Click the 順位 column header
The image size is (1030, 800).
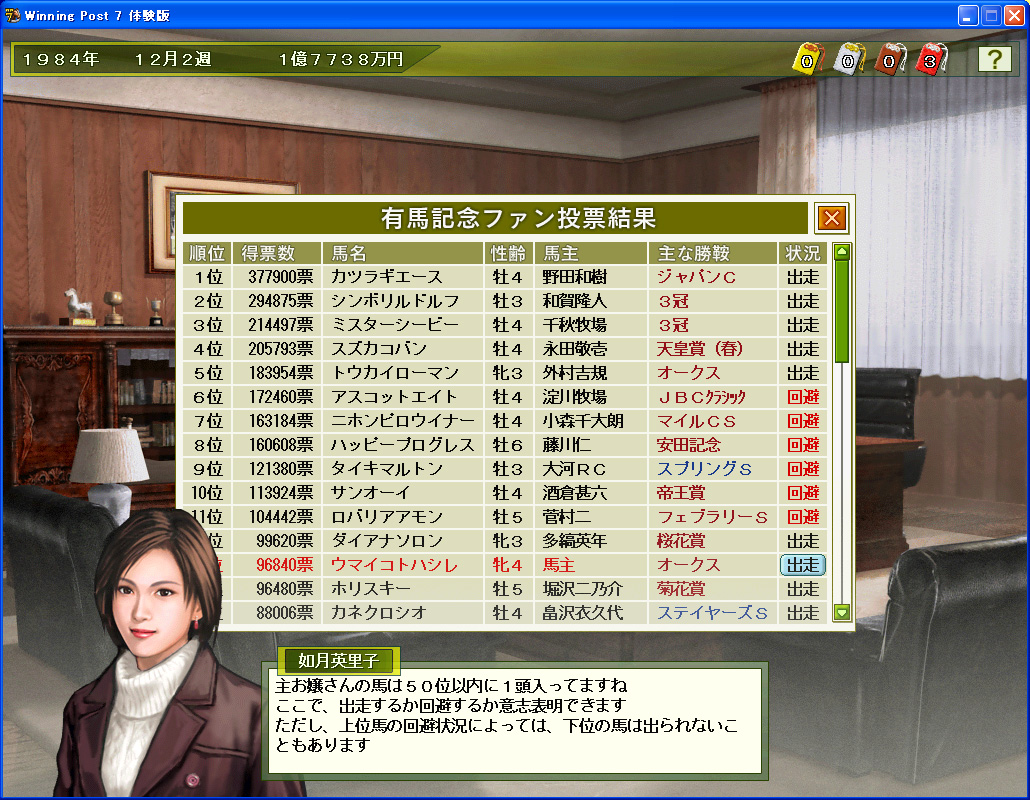(x=207, y=253)
